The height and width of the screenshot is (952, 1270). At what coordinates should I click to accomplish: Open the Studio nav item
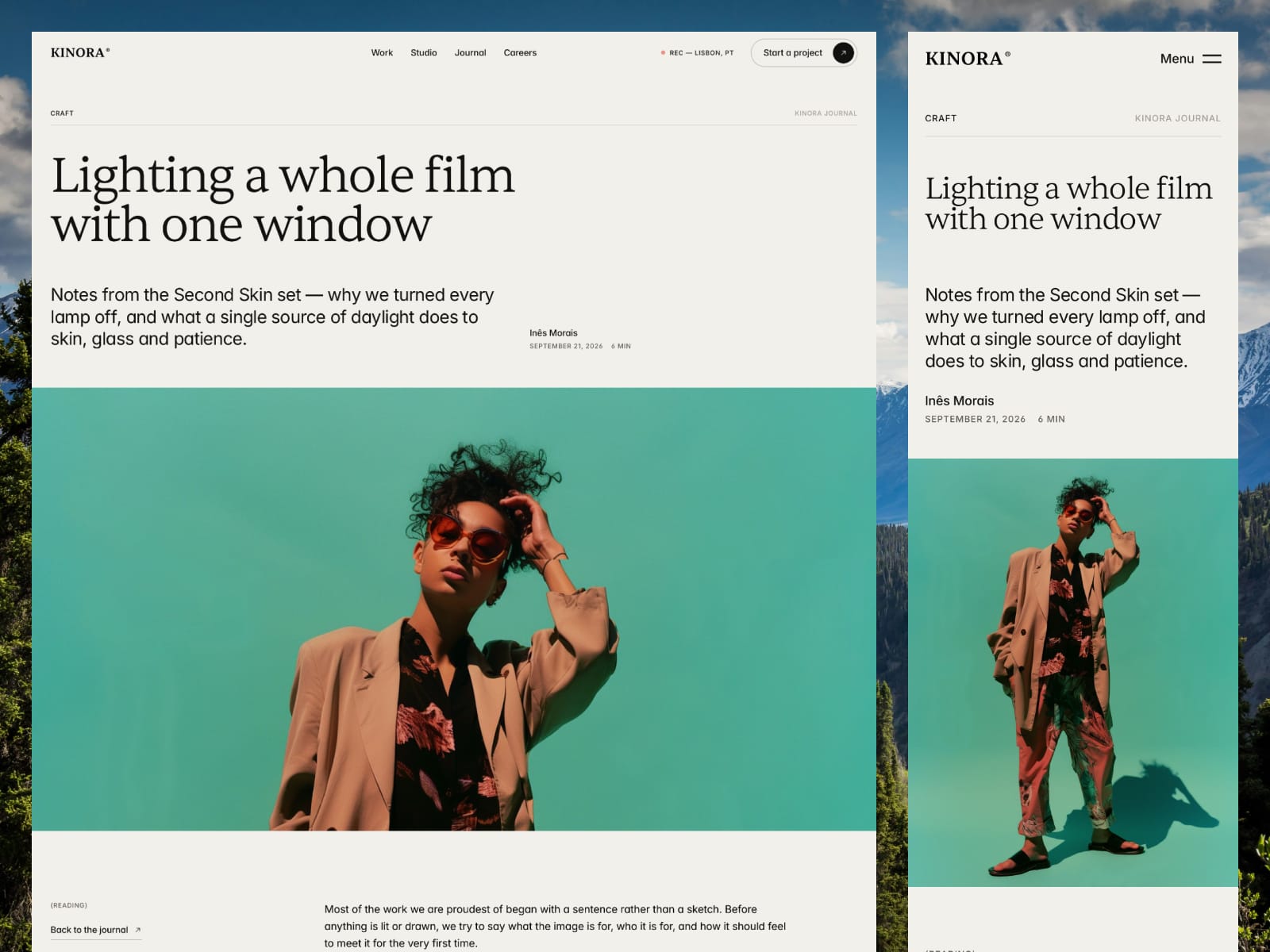424,52
